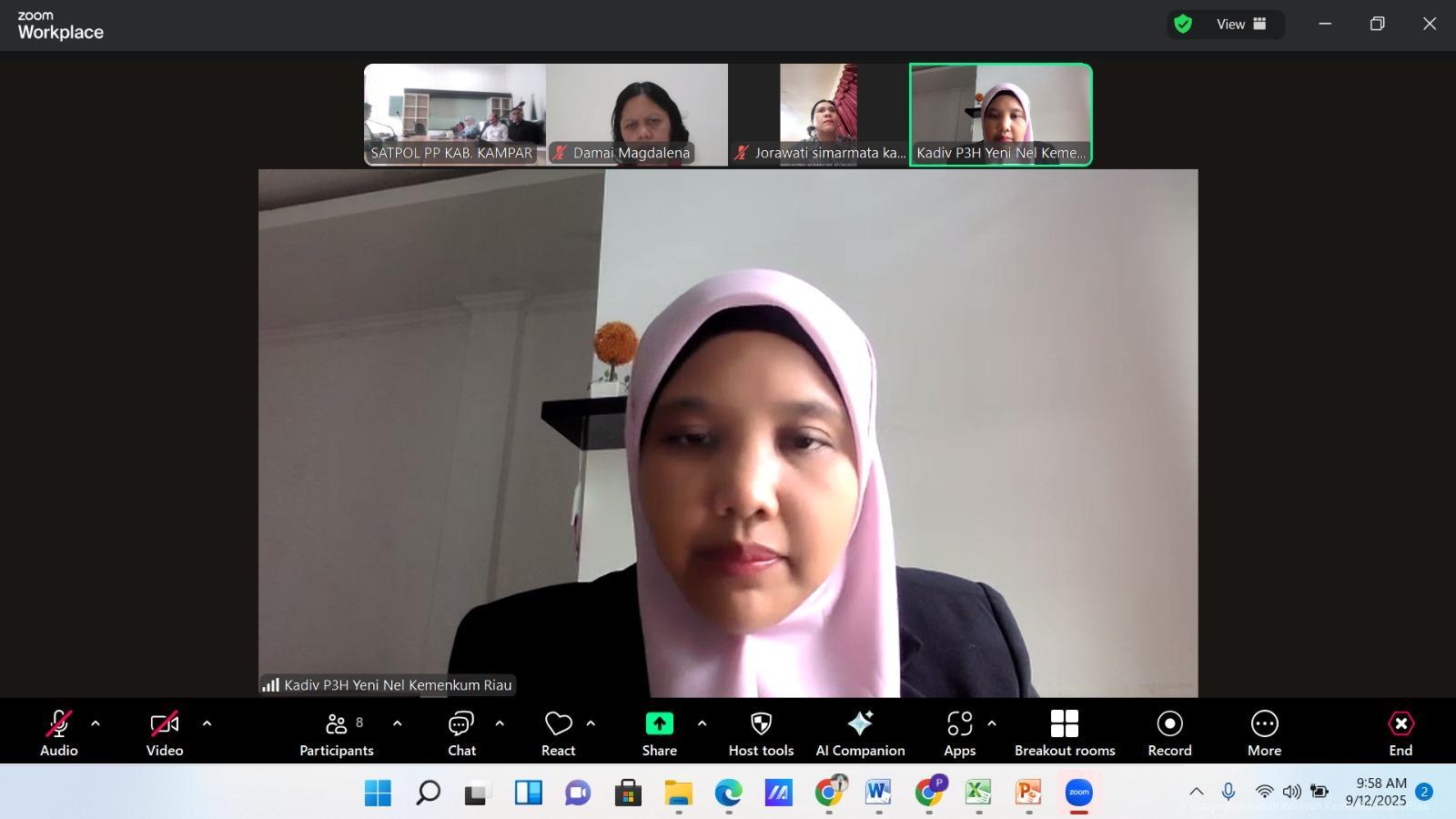This screenshot has width=1456, height=819.
Task: Click the green Share screen icon
Action: (x=659, y=724)
